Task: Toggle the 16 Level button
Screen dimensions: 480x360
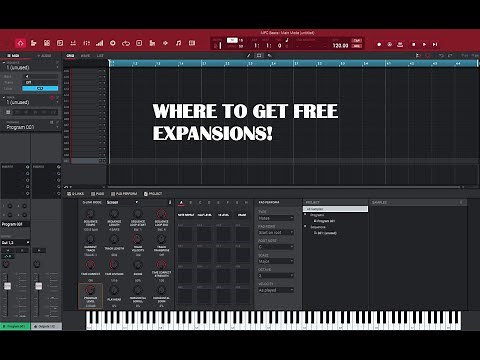Action: pyautogui.click(x=223, y=215)
